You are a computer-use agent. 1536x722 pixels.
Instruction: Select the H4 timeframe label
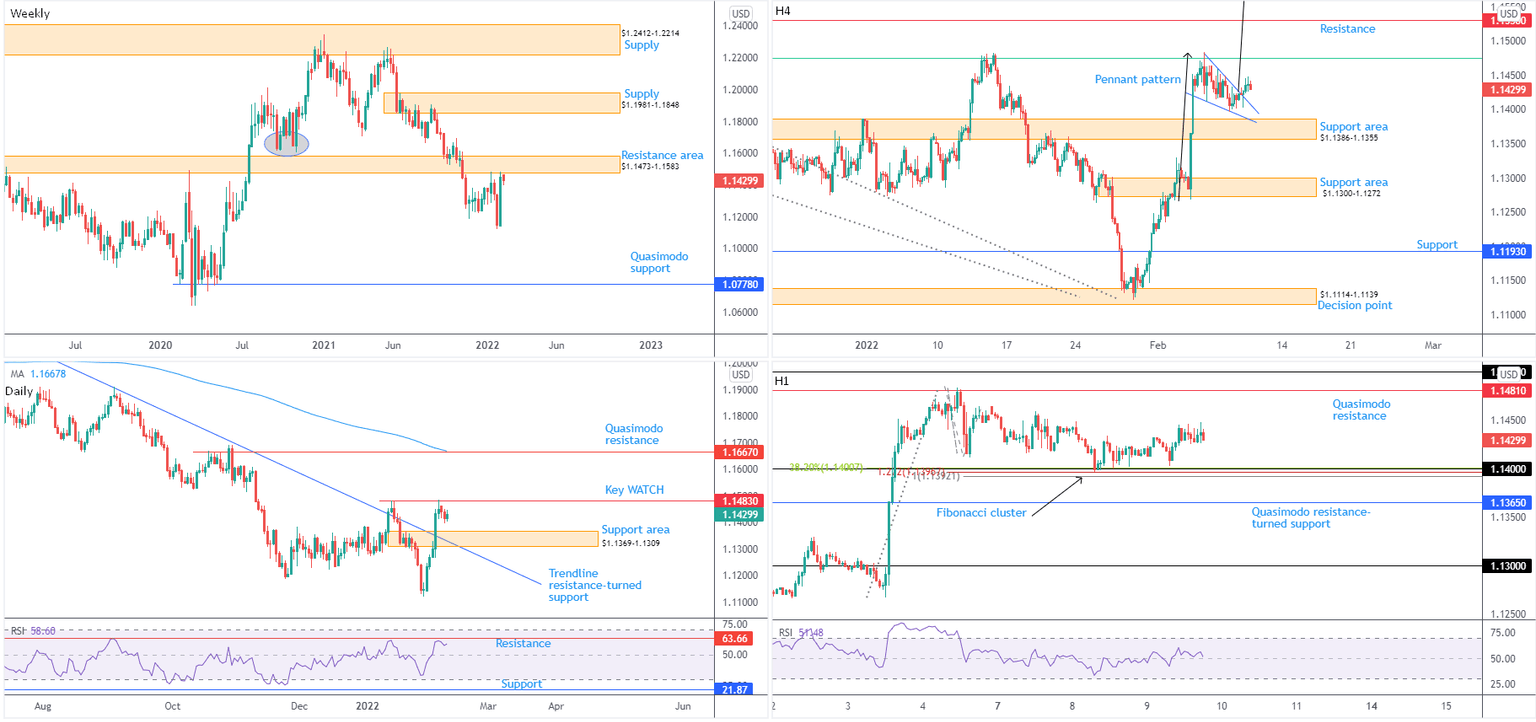(x=782, y=11)
